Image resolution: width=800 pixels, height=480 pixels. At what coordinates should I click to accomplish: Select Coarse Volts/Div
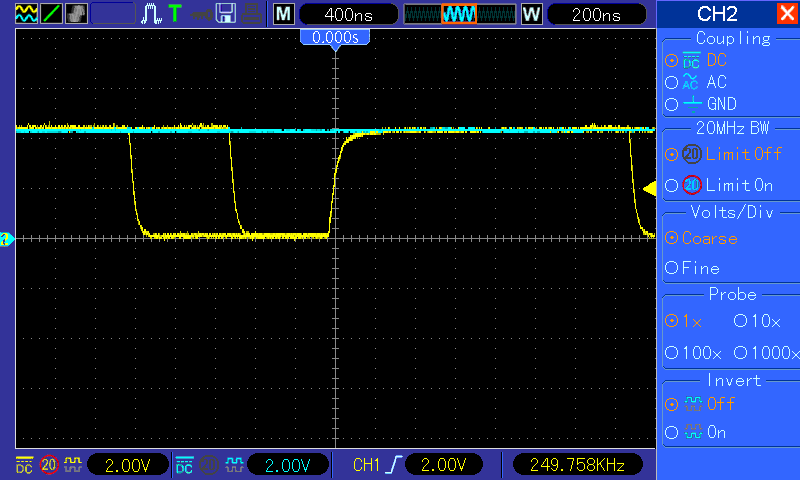(701, 238)
